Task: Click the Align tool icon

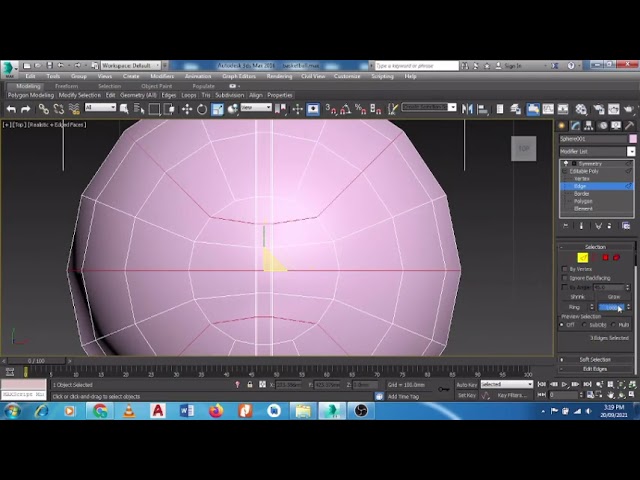Action: pyautogui.click(x=482, y=109)
